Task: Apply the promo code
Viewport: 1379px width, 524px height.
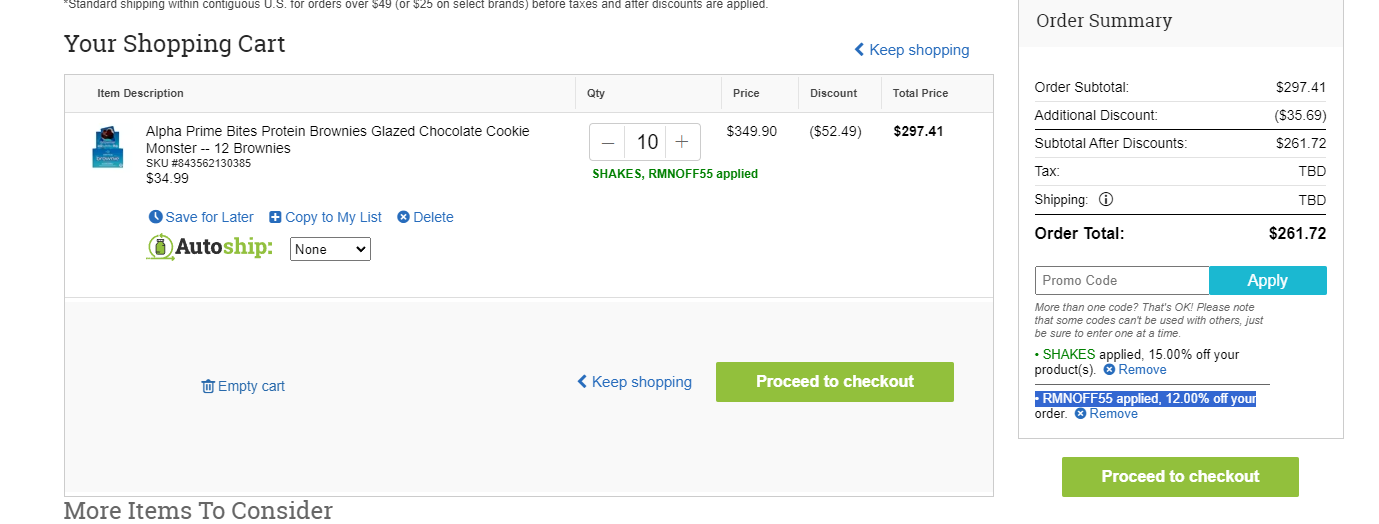Action: pyautogui.click(x=1268, y=280)
